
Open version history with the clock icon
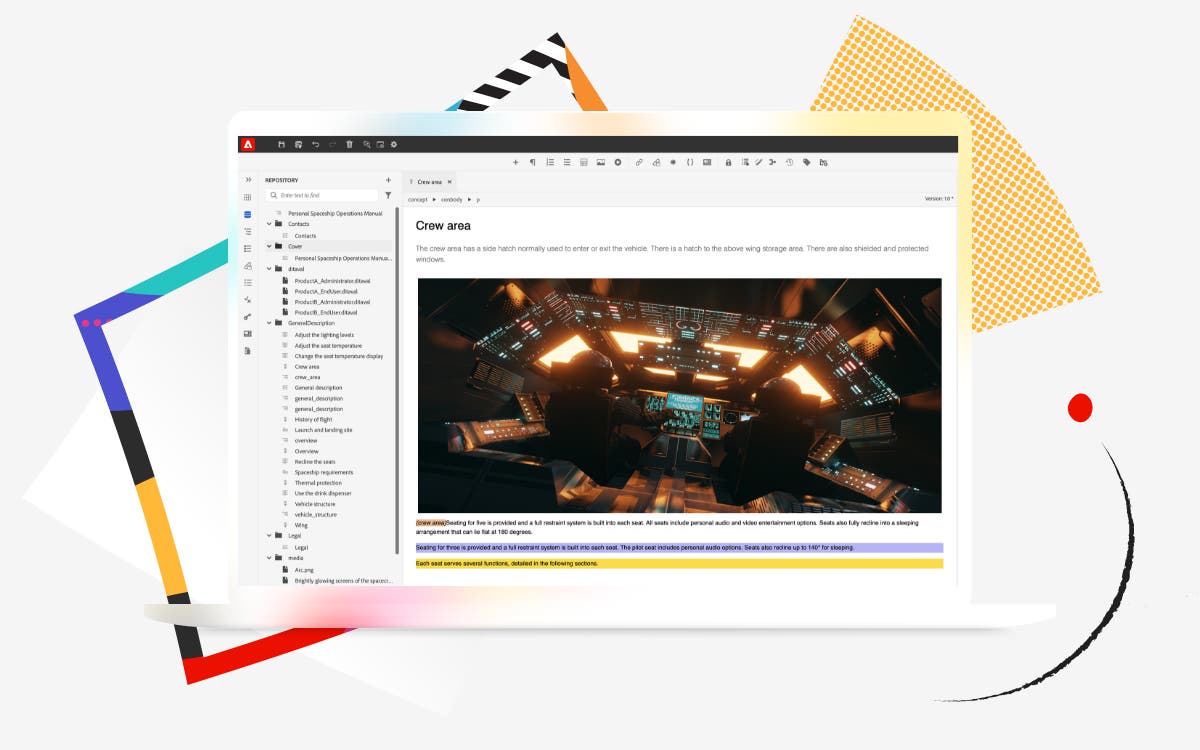click(x=789, y=161)
